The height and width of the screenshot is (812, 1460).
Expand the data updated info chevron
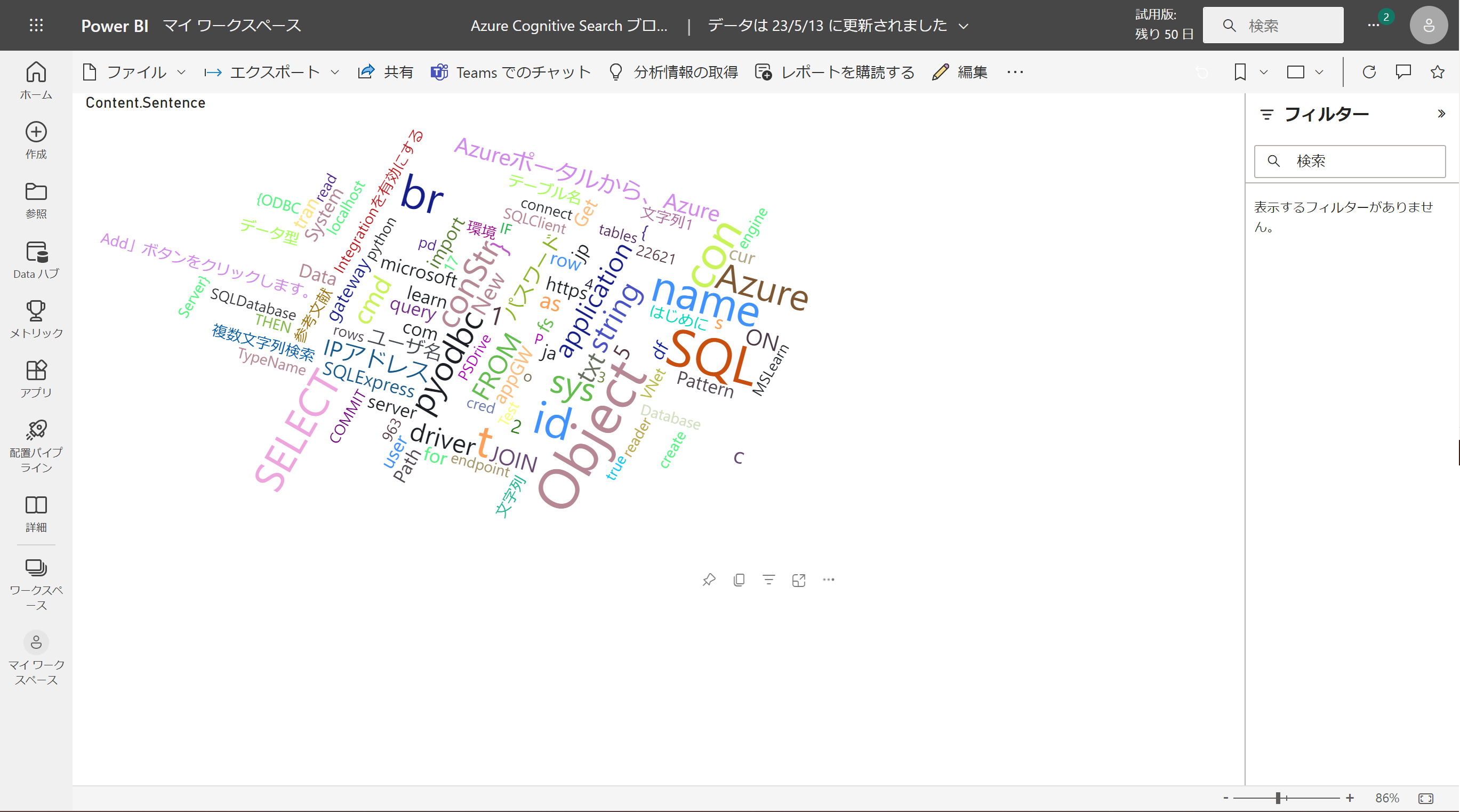[x=964, y=26]
